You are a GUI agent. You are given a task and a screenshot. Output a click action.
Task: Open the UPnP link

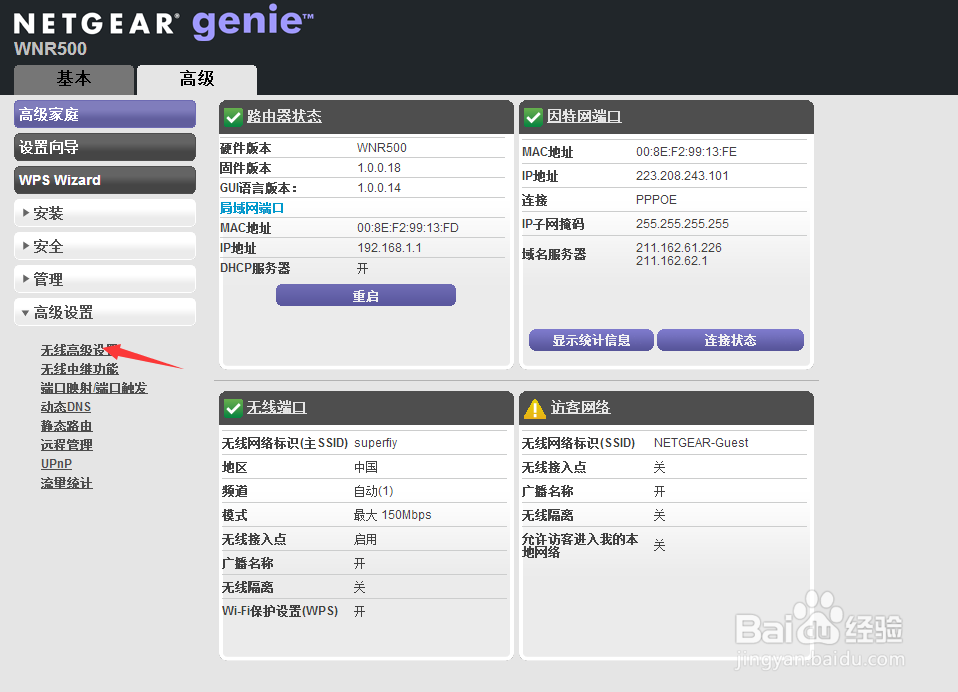(56, 464)
